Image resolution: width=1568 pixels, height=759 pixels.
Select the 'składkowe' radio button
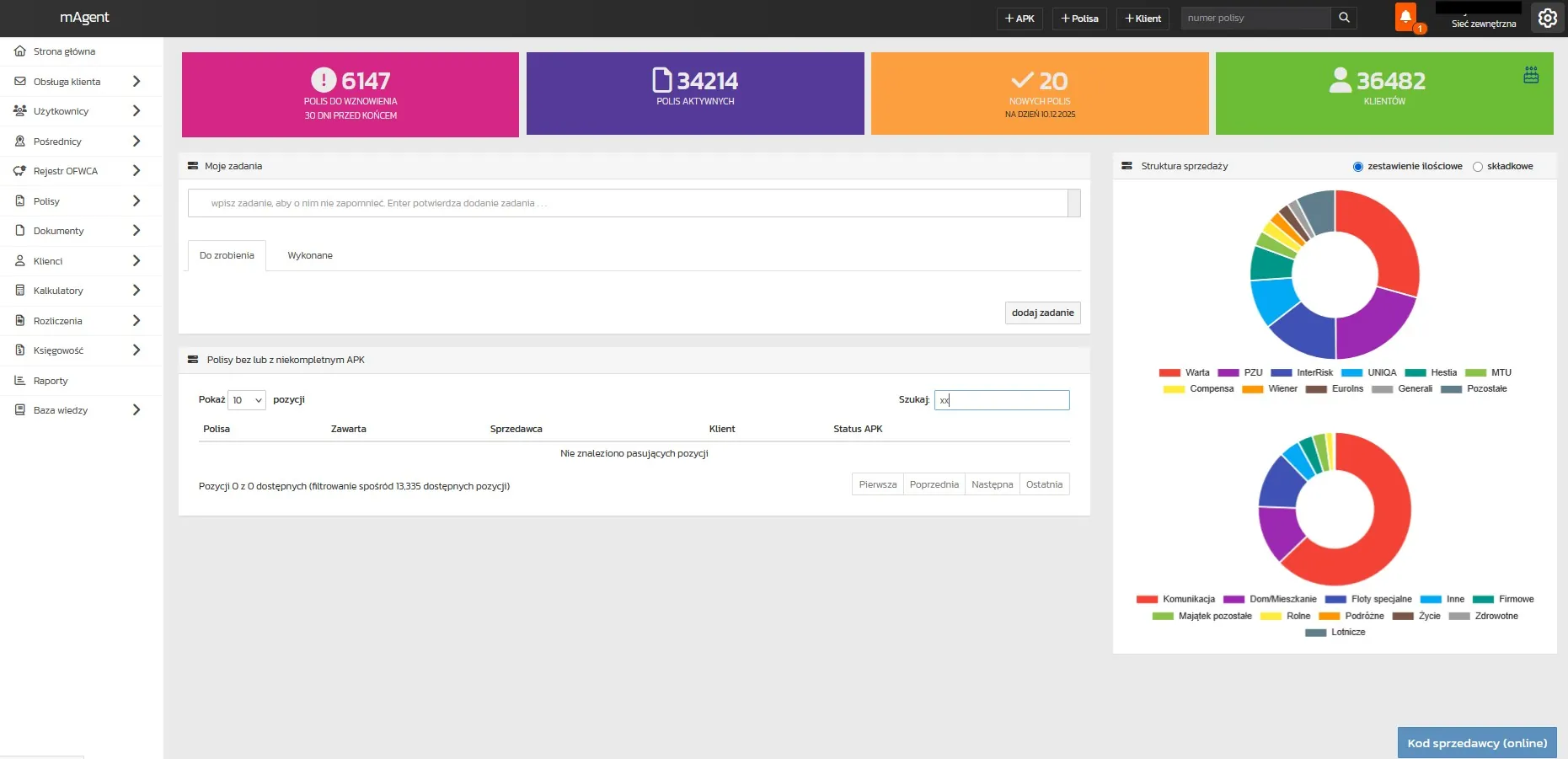(1477, 167)
